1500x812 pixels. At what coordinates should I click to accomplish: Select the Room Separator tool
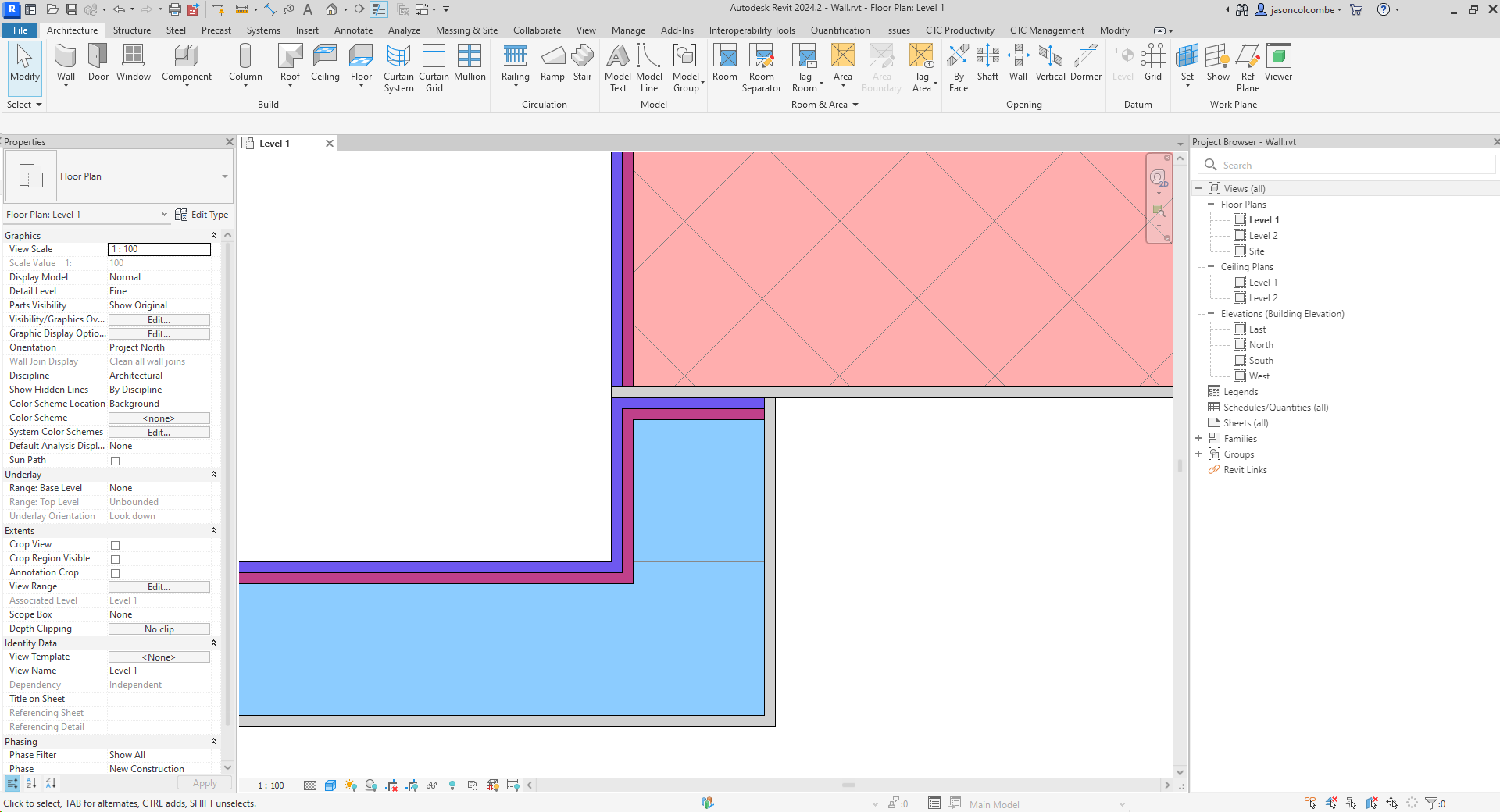tap(762, 68)
